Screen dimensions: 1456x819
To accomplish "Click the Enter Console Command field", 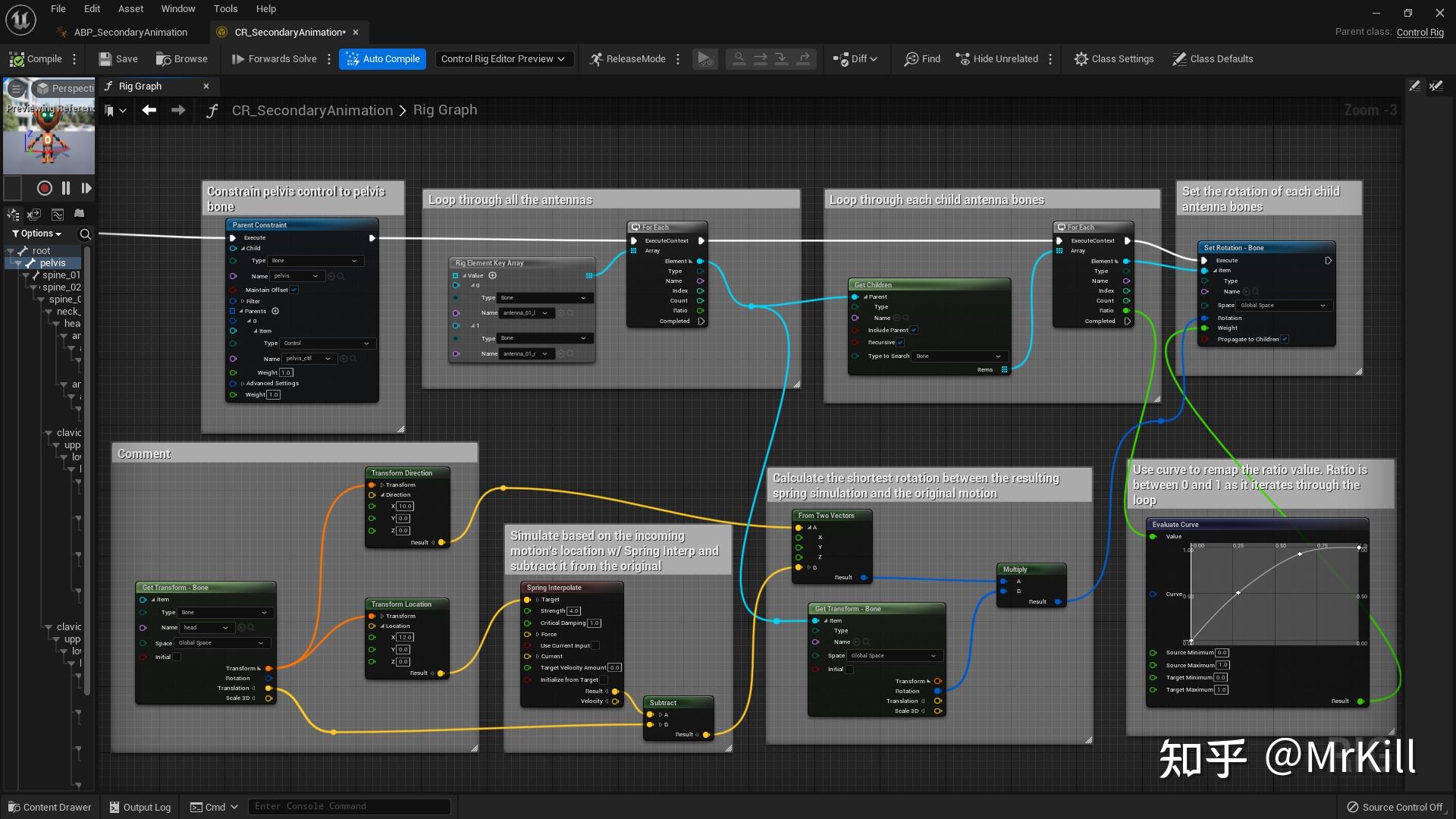I will point(349,806).
